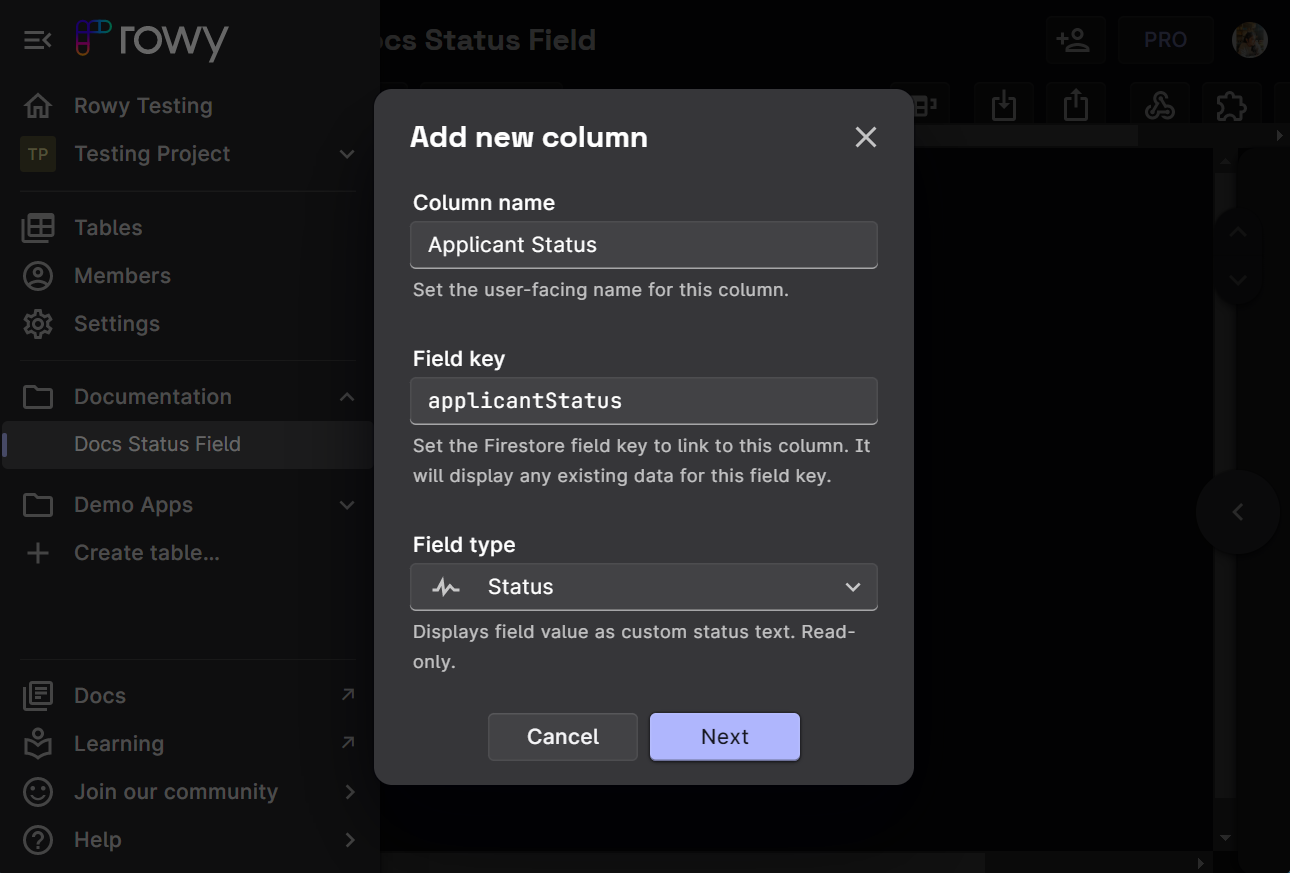Image resolution: width=1290 pixels, height=873 pixels.
Task: Open the extensions puzzle icon
Action: coord(1230,105)
